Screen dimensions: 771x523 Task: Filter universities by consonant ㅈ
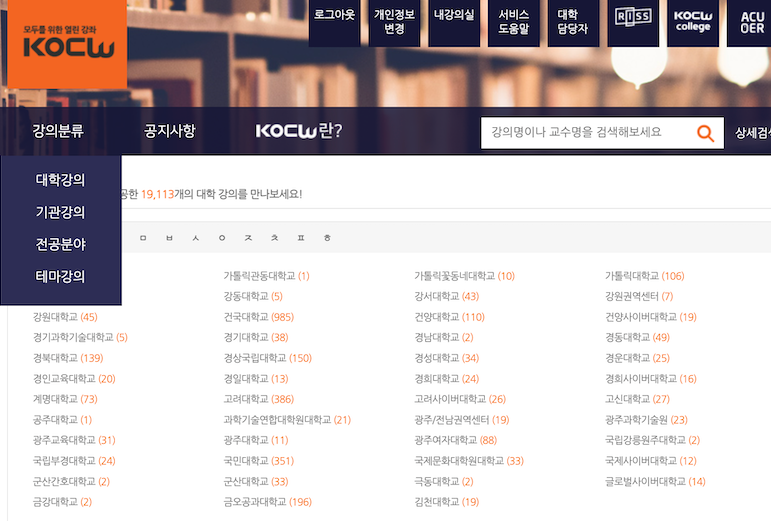pos(248,238)
